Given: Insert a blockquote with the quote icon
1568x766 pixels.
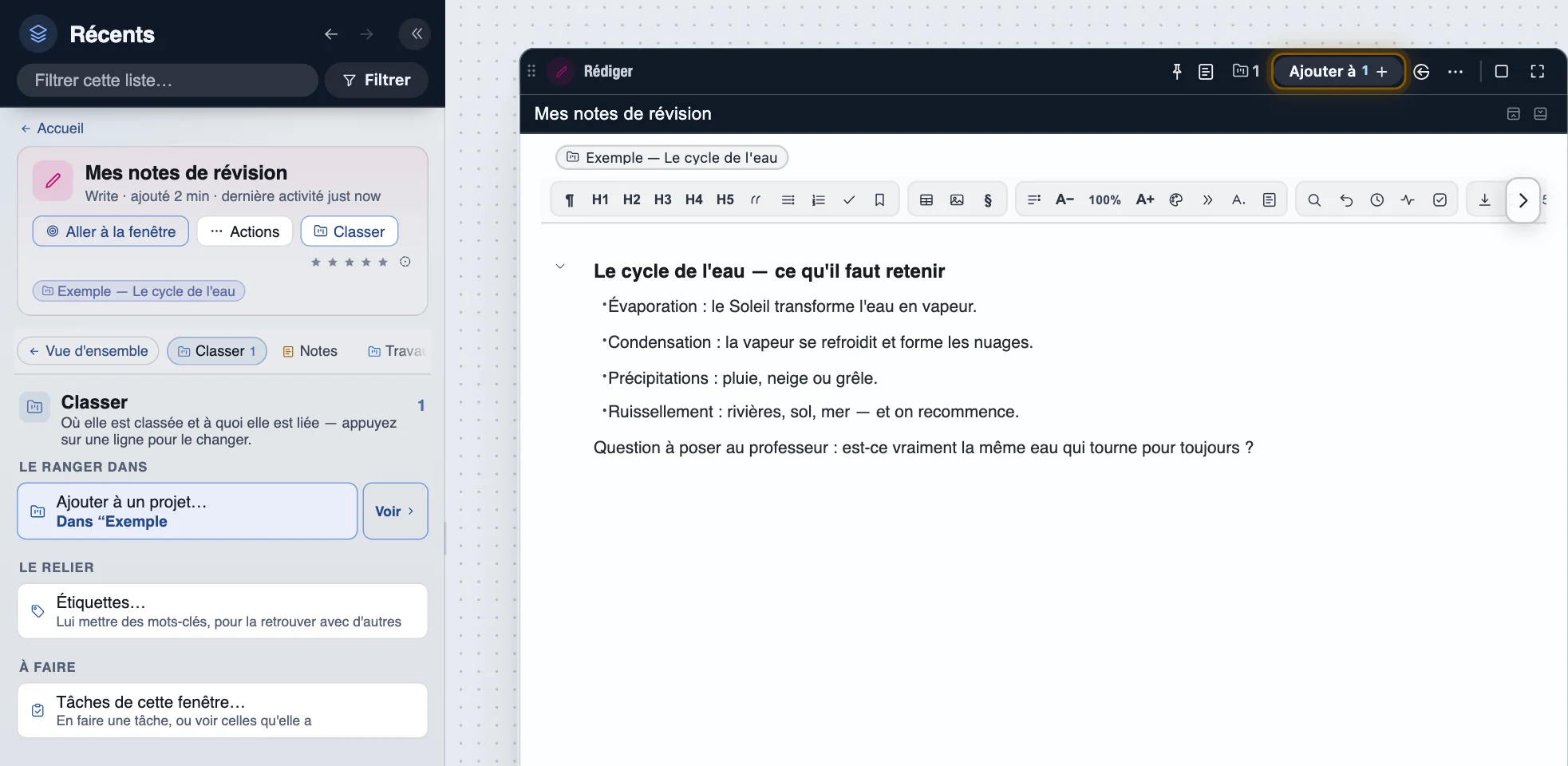Looking at the screenshot, I should tap(756, 200).
